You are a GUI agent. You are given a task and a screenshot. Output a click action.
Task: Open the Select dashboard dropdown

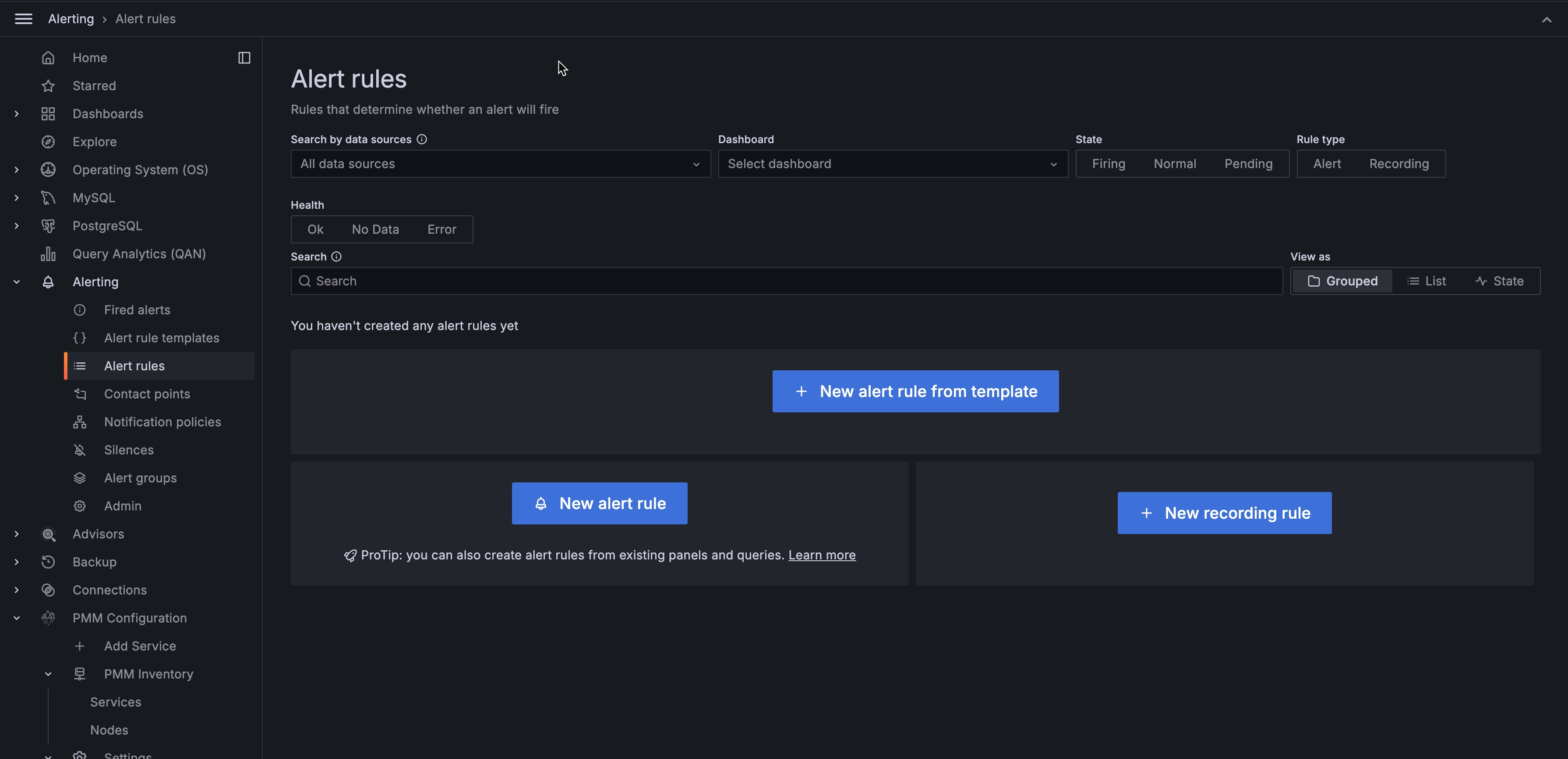pyautogui.click(x=892, y=164)
